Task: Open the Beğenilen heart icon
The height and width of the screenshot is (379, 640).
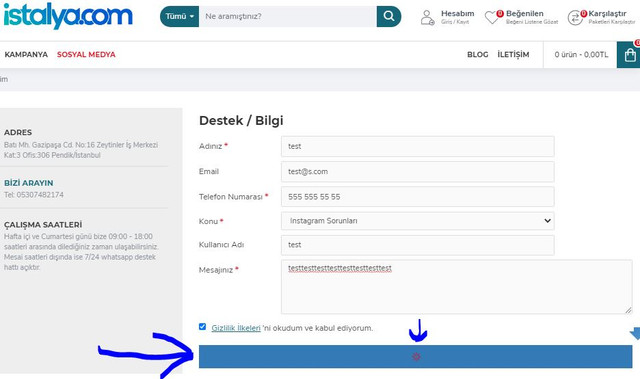Action: [x=492, y=17]
